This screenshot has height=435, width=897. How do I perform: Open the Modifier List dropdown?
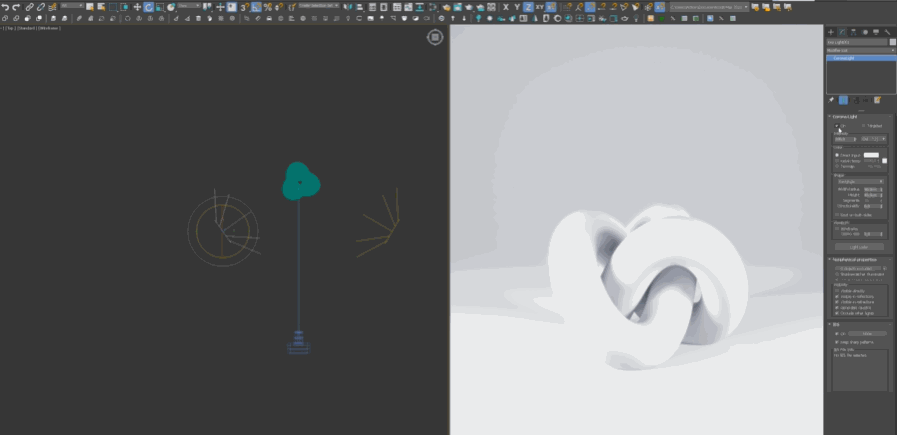pos(861,50)
